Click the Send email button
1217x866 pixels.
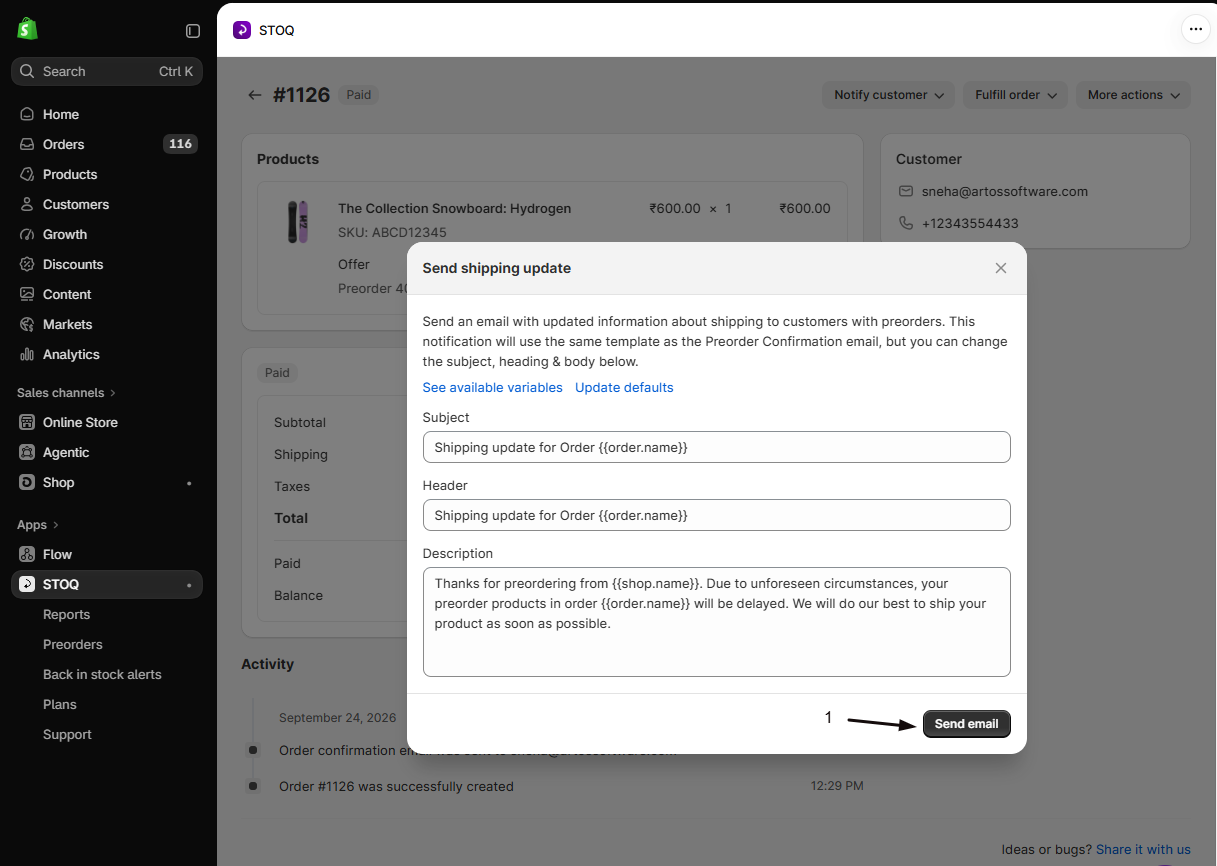point(967,724)
